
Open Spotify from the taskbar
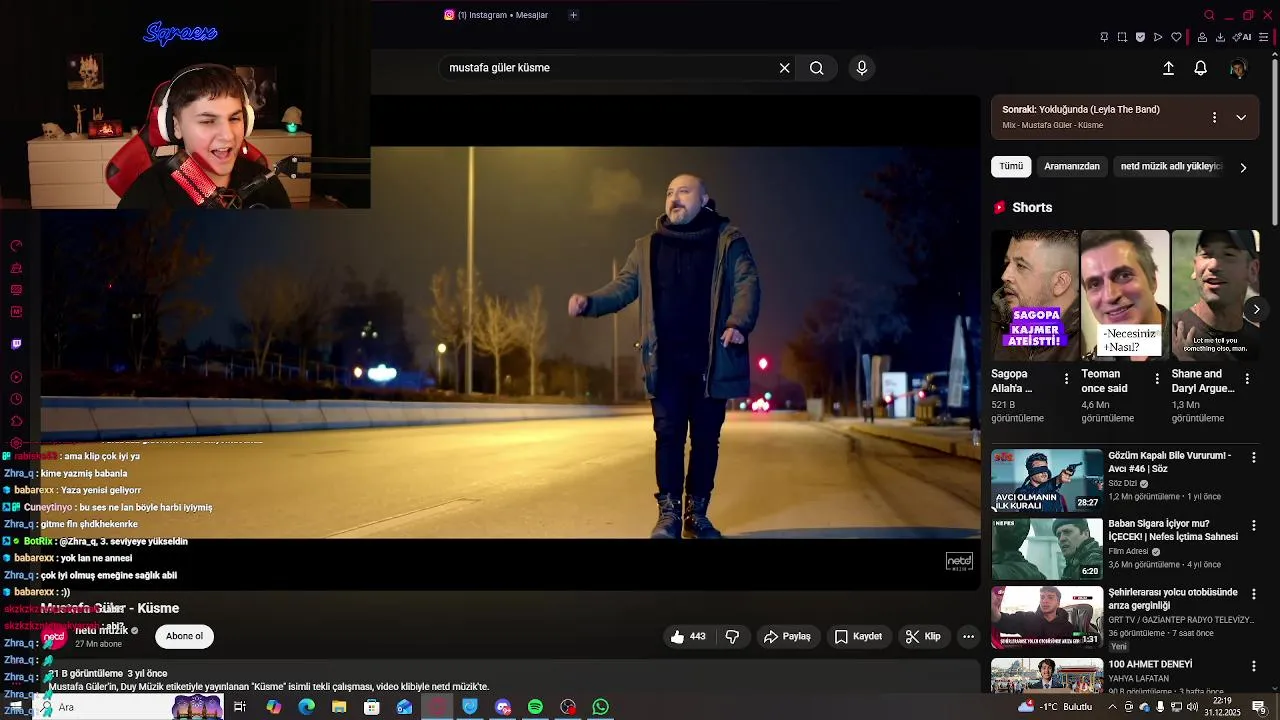coord(536,707)
